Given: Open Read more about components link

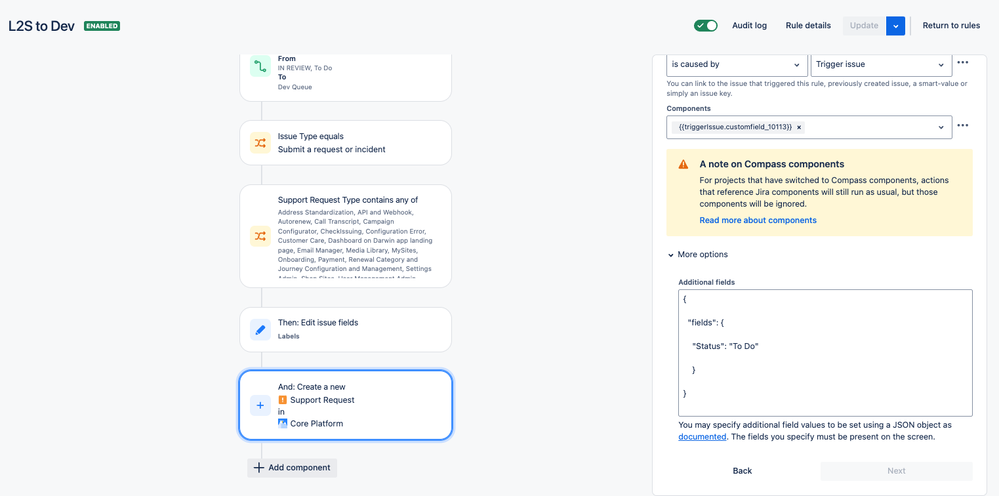Looking at the screenshot, I should click(758, 220).
